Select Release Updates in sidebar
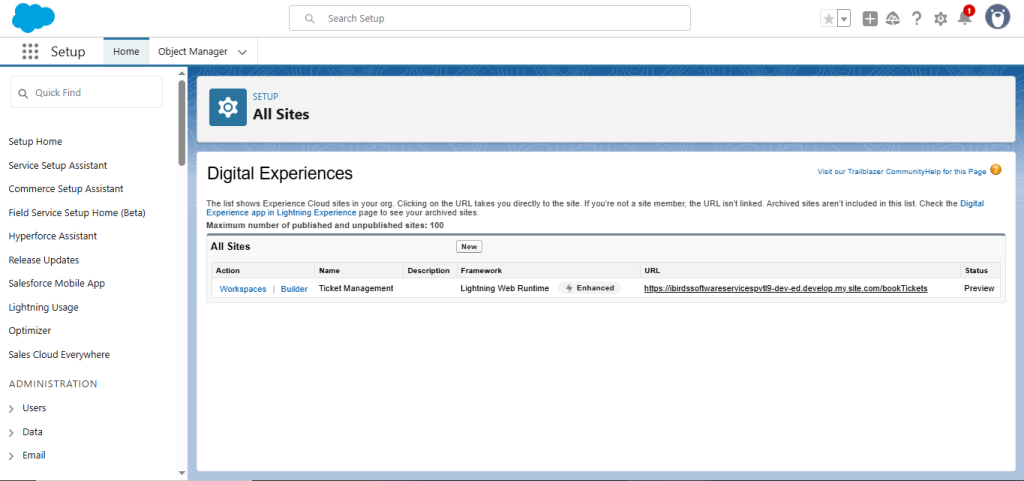Screen dimensions: 1024x481 coord(44,260)
